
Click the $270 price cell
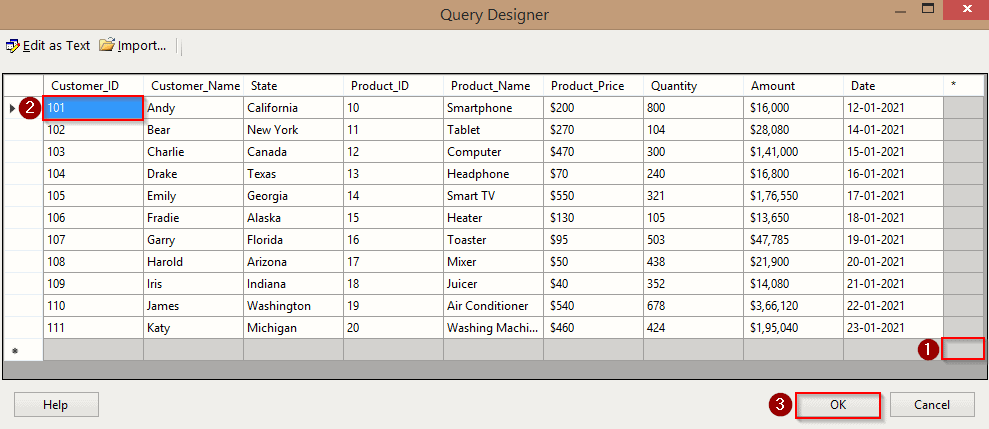coord(594,130)
